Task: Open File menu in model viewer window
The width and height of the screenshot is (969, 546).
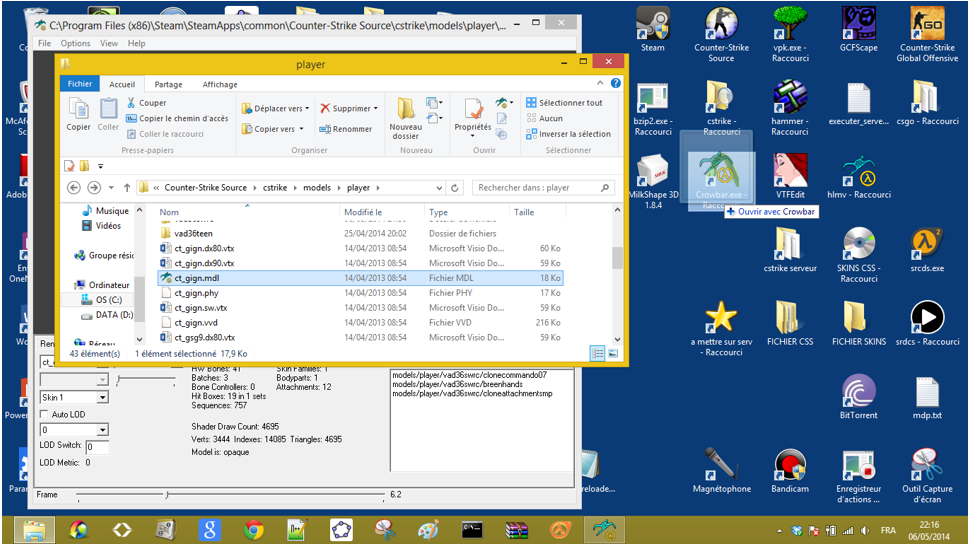Action: [44, 43]
